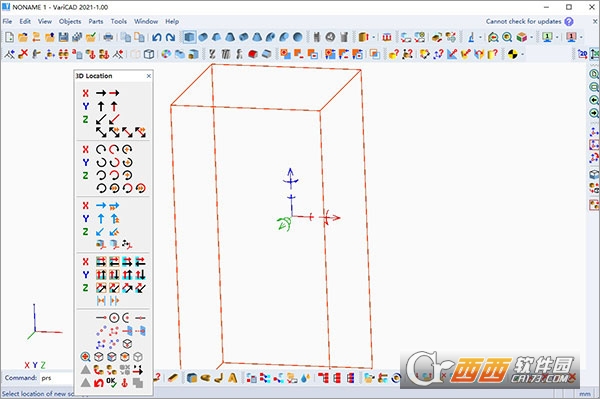600x399 pixels.
Task: Move along X axis black arrow
Action: (101, 93)
